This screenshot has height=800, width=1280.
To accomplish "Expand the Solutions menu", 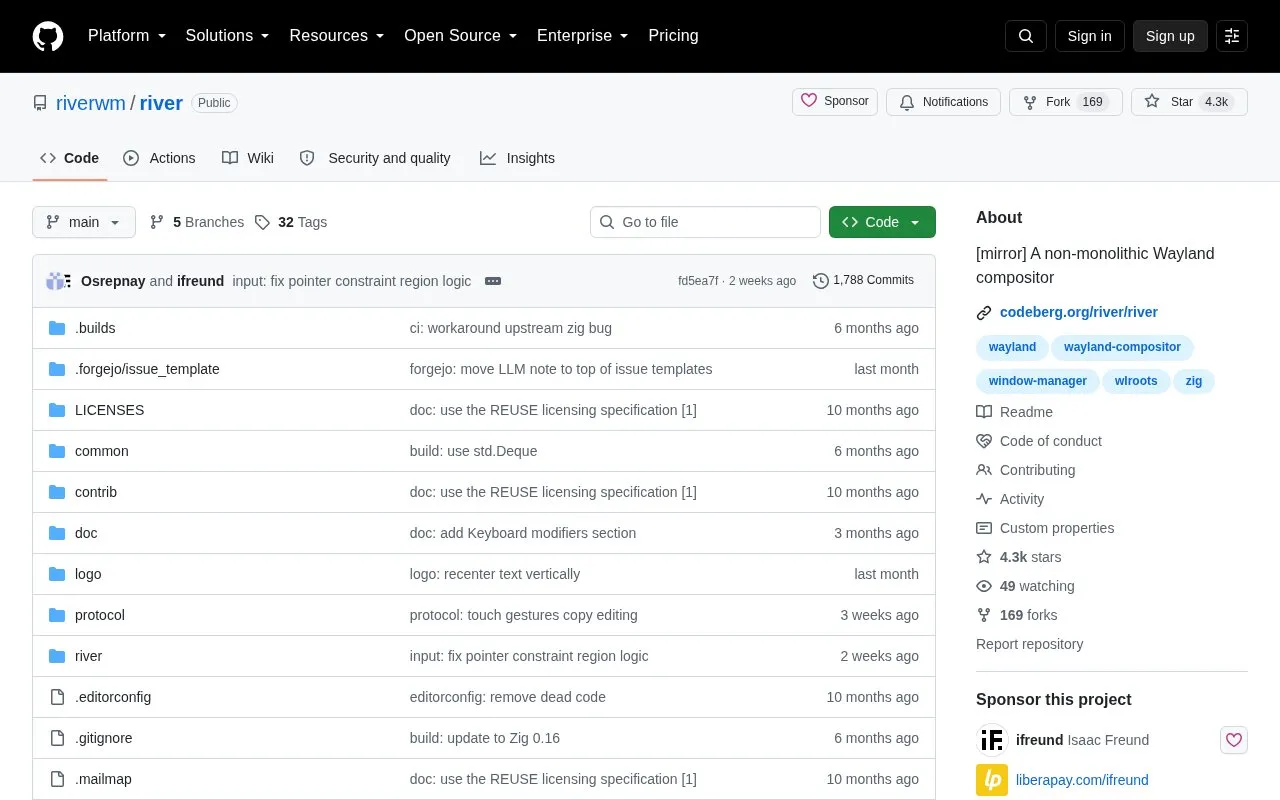I will [x=228, y=36].
